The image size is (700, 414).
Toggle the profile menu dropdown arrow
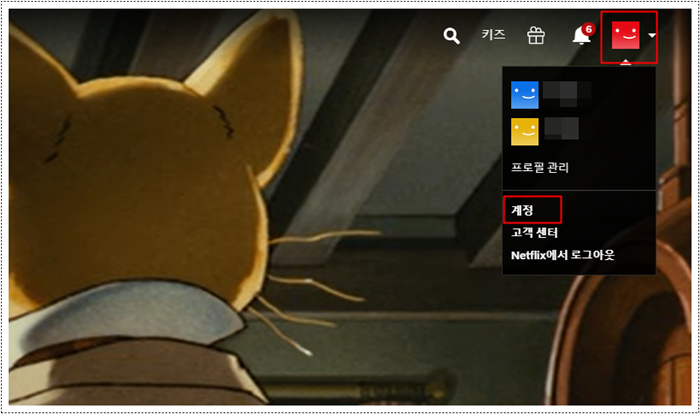[652, 35]
